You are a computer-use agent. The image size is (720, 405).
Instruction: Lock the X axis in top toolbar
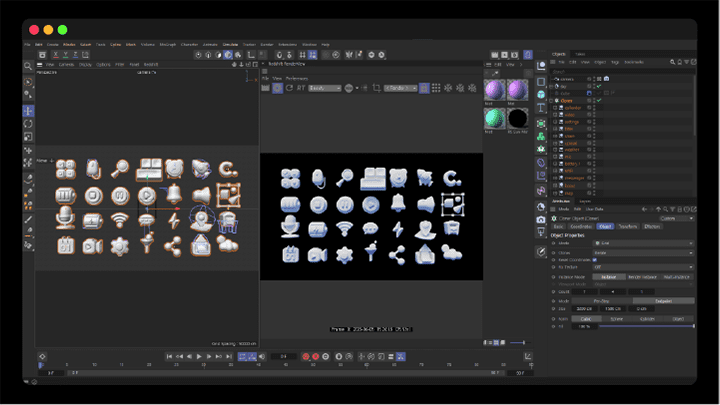[56, 55]
